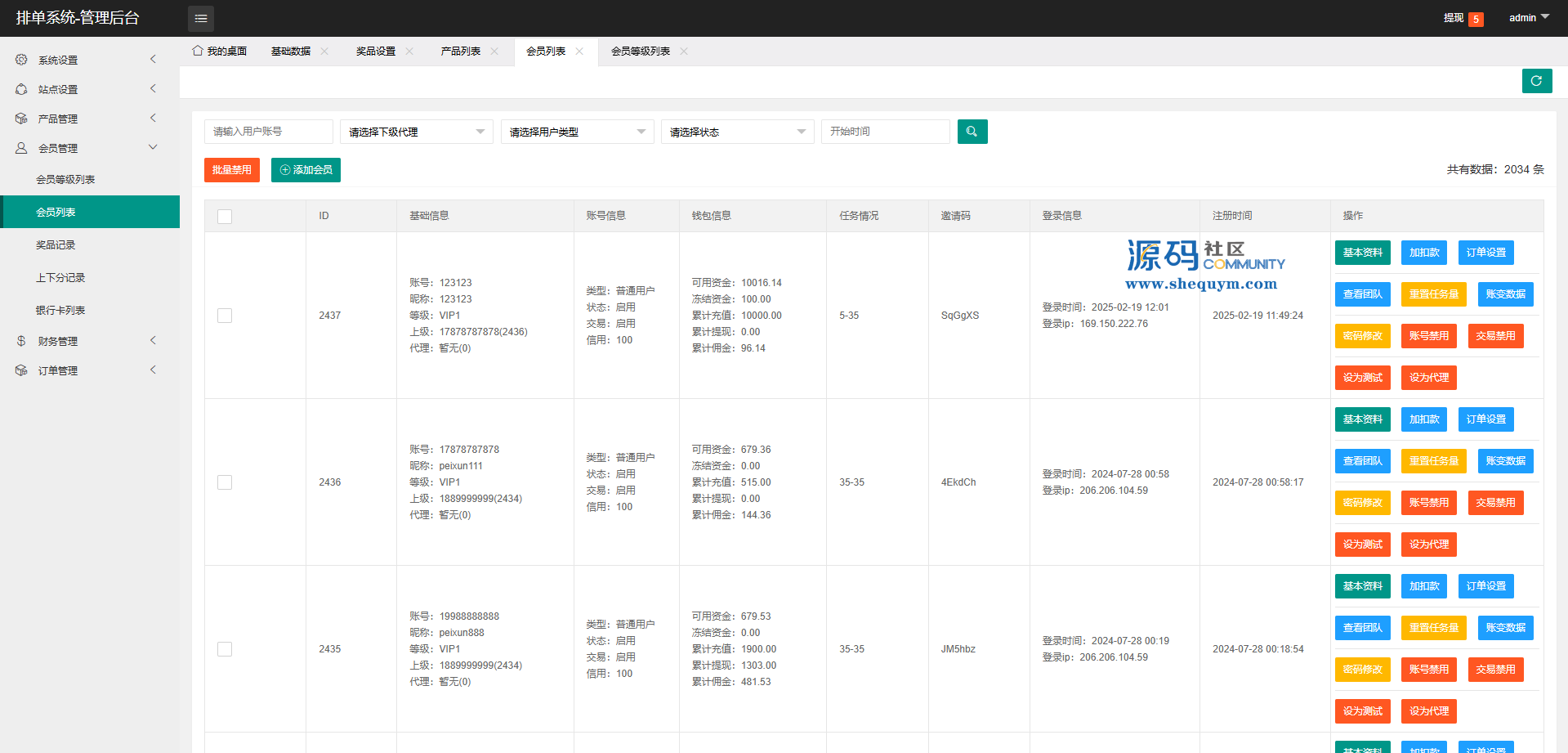Switch to the 会员等级列表 tab
This screenshot has height=753, width=1568.
641,51
